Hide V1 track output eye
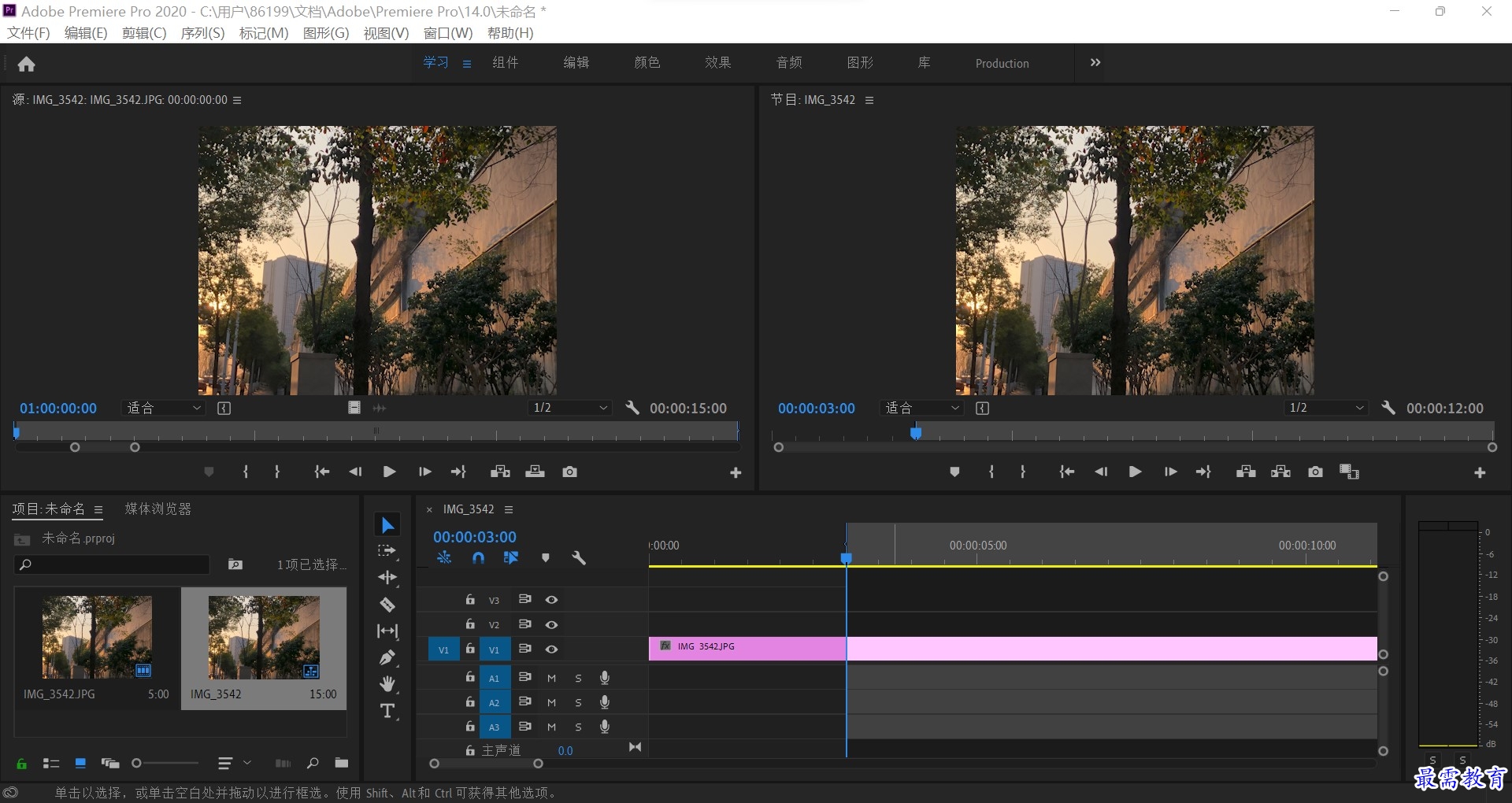Screen dimensions: 1512x803 [551, 649]
